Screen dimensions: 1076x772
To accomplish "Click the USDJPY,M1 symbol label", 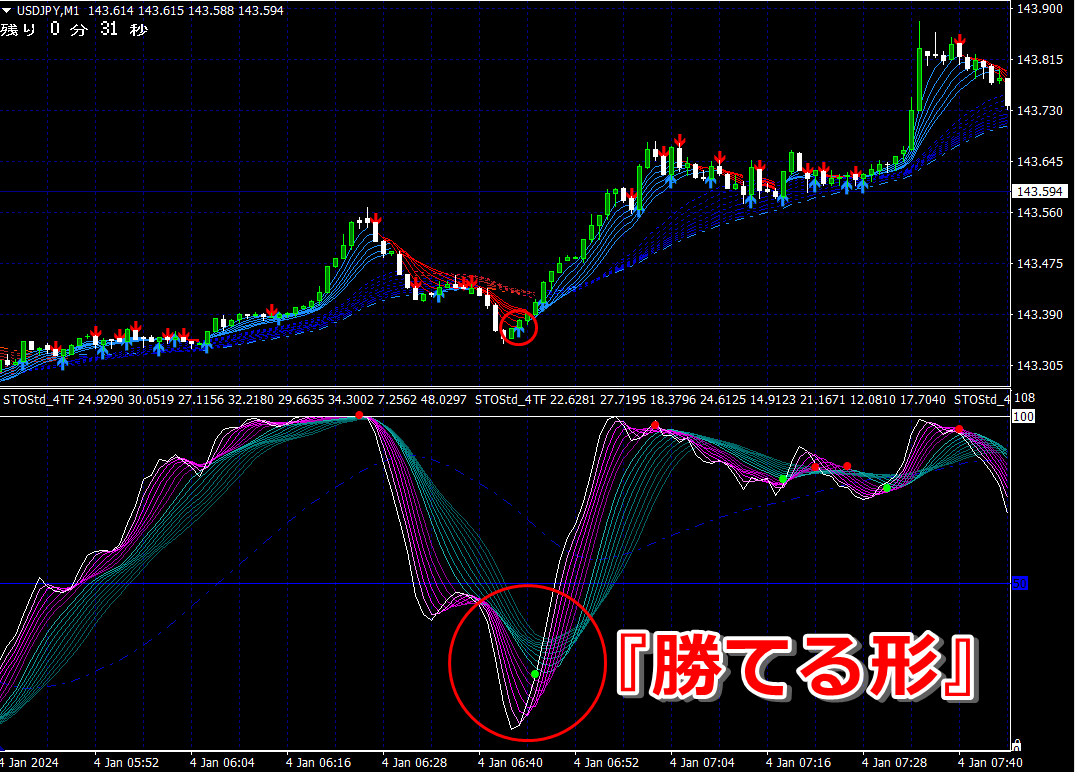I will [x=48, y=10].
